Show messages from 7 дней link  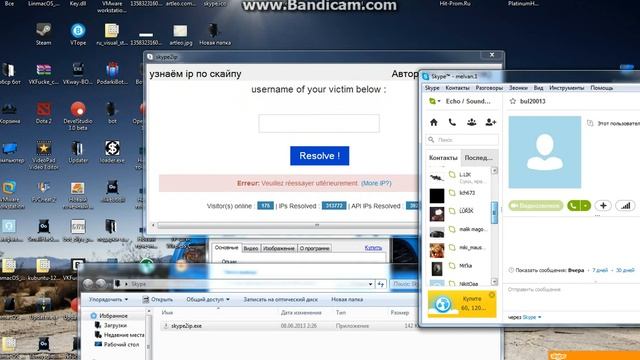pyautogui.click(x=600, y=270)
